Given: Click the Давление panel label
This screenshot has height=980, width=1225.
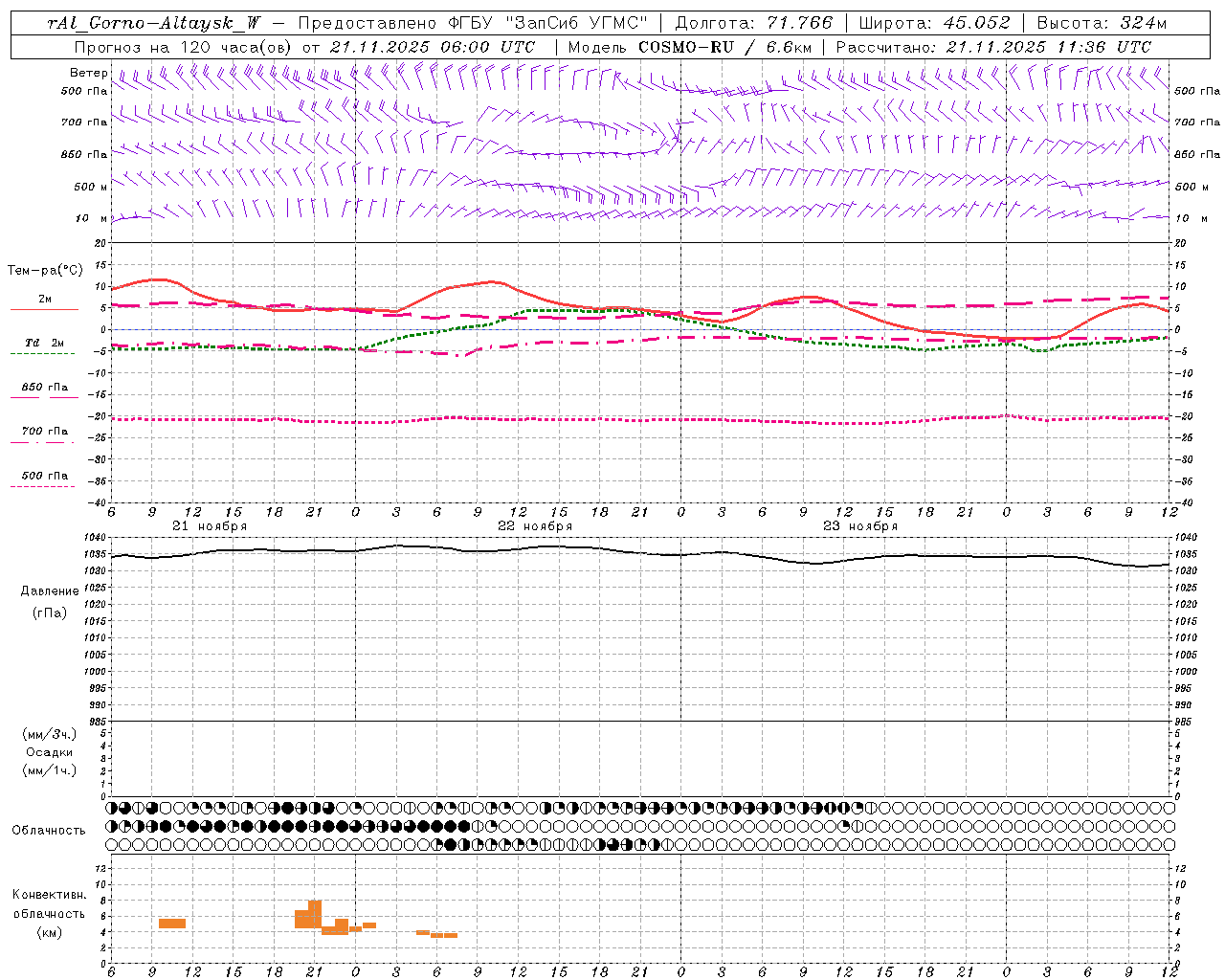Looking at the screenshot, I should tap(50, 591).
